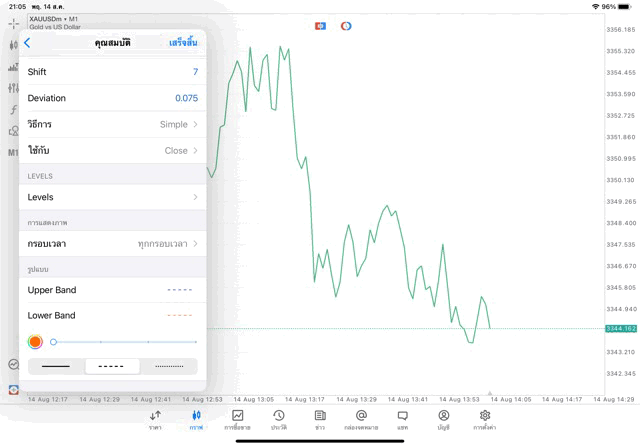
Task: Open the news icon in bottom bar
Action: point(320,419)
